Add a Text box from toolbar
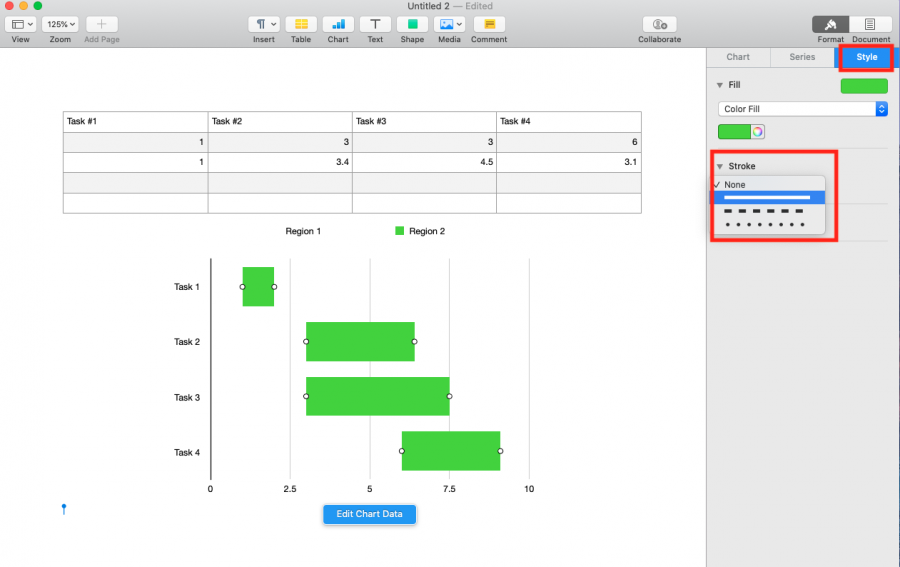Image resolution: width=900 pixels, height=567 pixels. point(375,24)
